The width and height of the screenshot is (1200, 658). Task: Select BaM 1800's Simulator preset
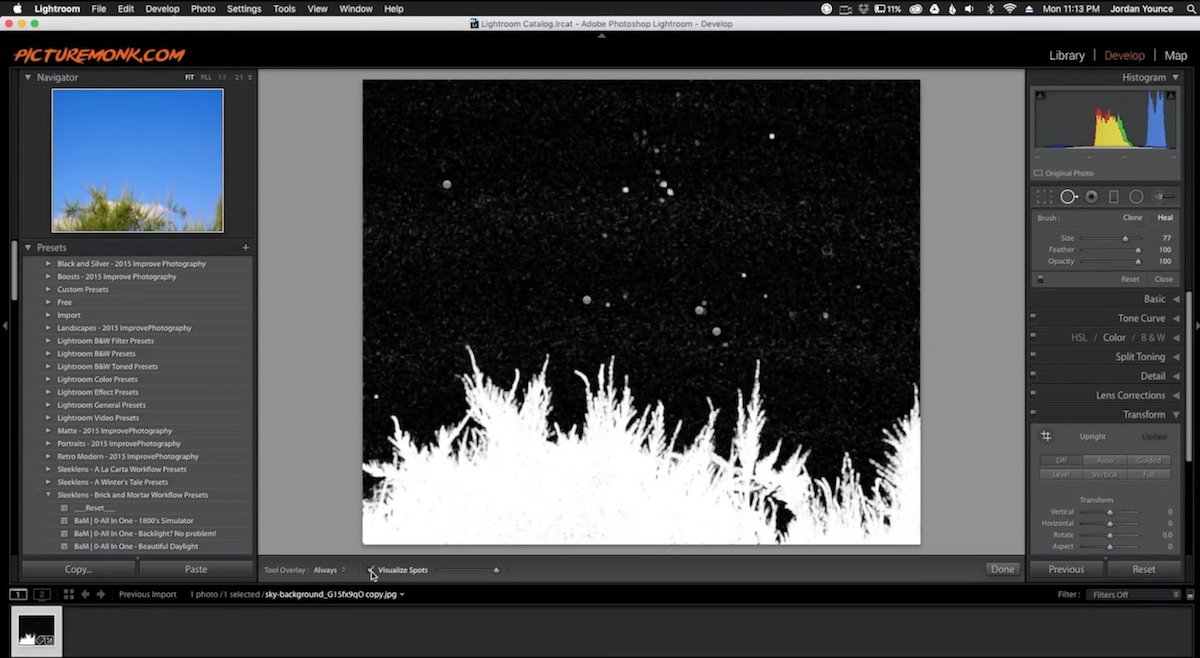134,521
